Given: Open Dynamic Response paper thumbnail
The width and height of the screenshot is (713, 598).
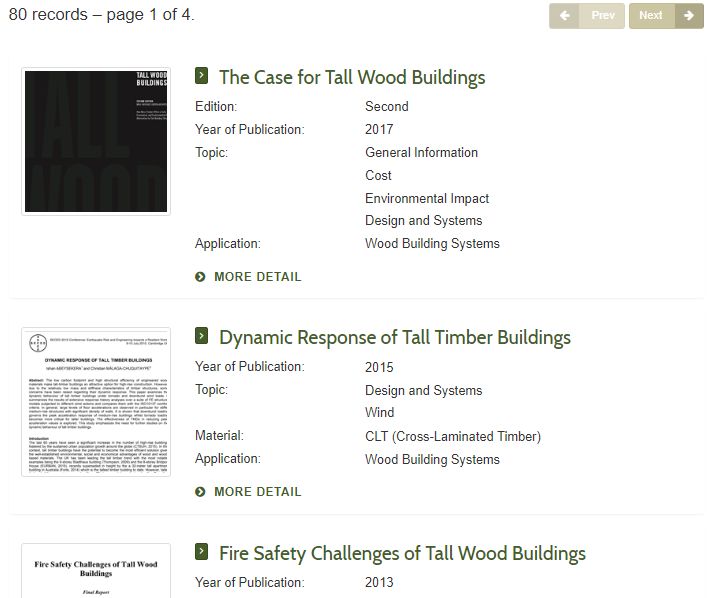Looking at the screenshot, I should click(96, 402).
